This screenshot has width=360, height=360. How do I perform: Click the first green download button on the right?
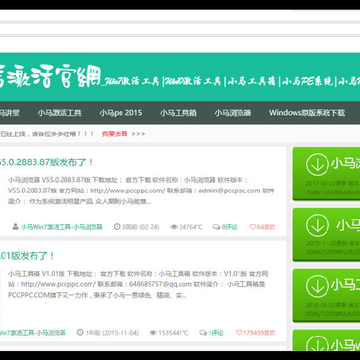tap(326, 173)
